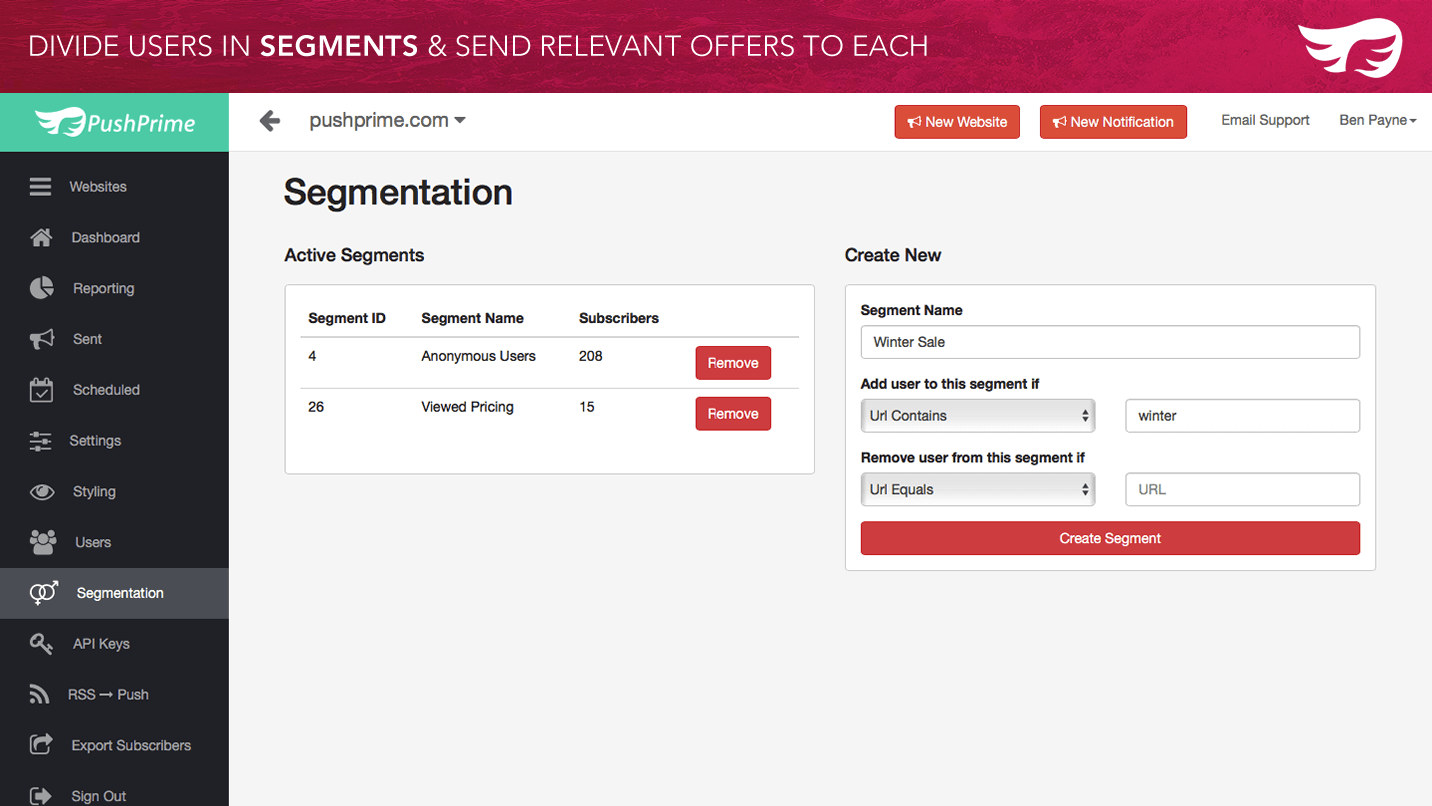The height and width of the screenshot is (806, 1432).
Task: Click the URL field for remove condition
Action: [x=1242, y=490]
